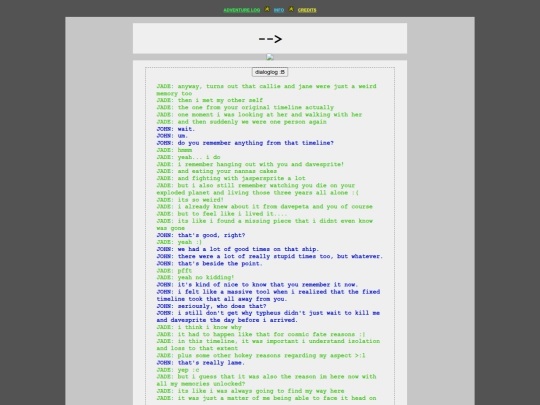Click 'JADE: yeah no kidding!' line

point(195,278)
